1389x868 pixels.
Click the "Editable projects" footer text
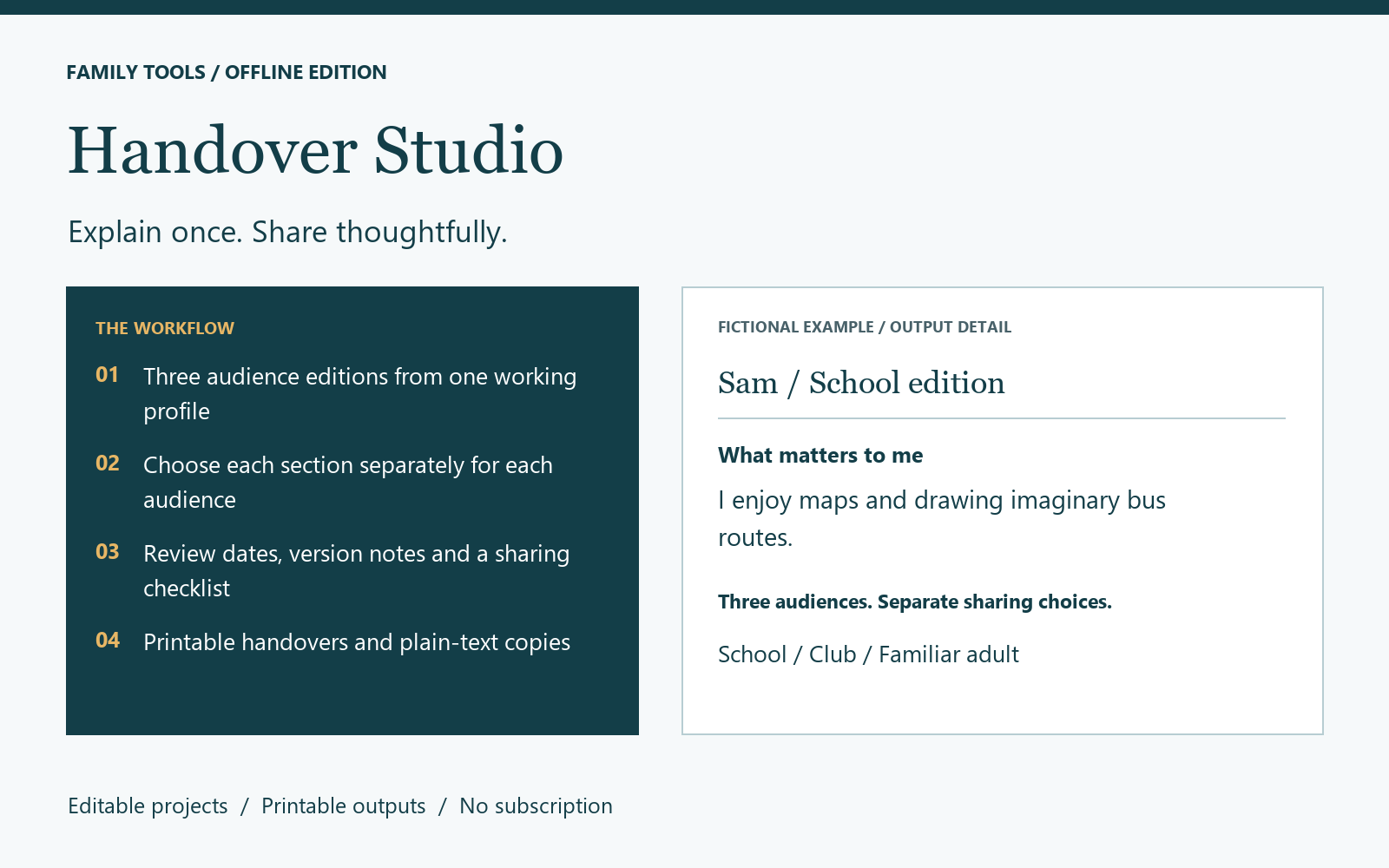[148, 806]
